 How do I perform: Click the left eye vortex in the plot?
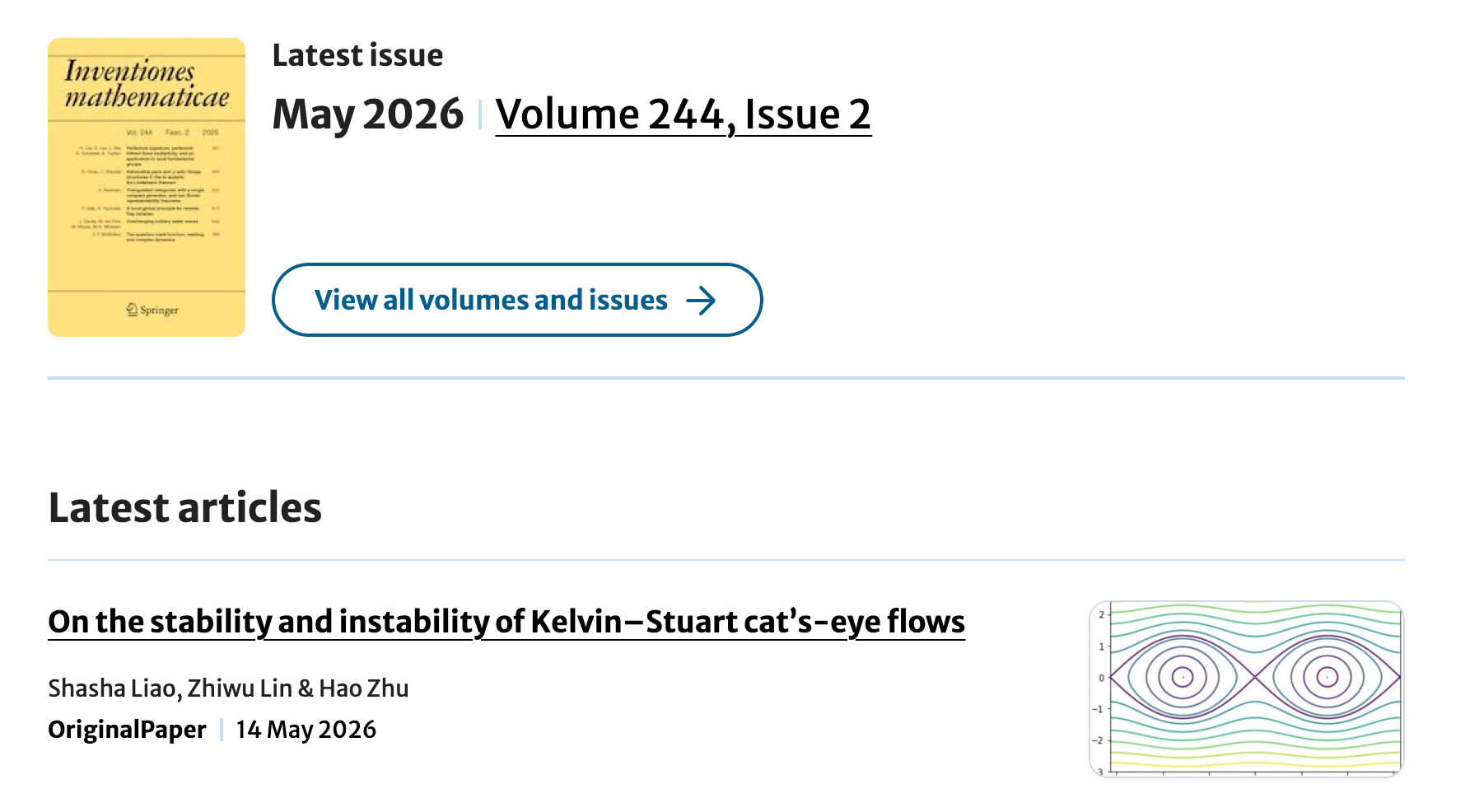point(1183,677)
